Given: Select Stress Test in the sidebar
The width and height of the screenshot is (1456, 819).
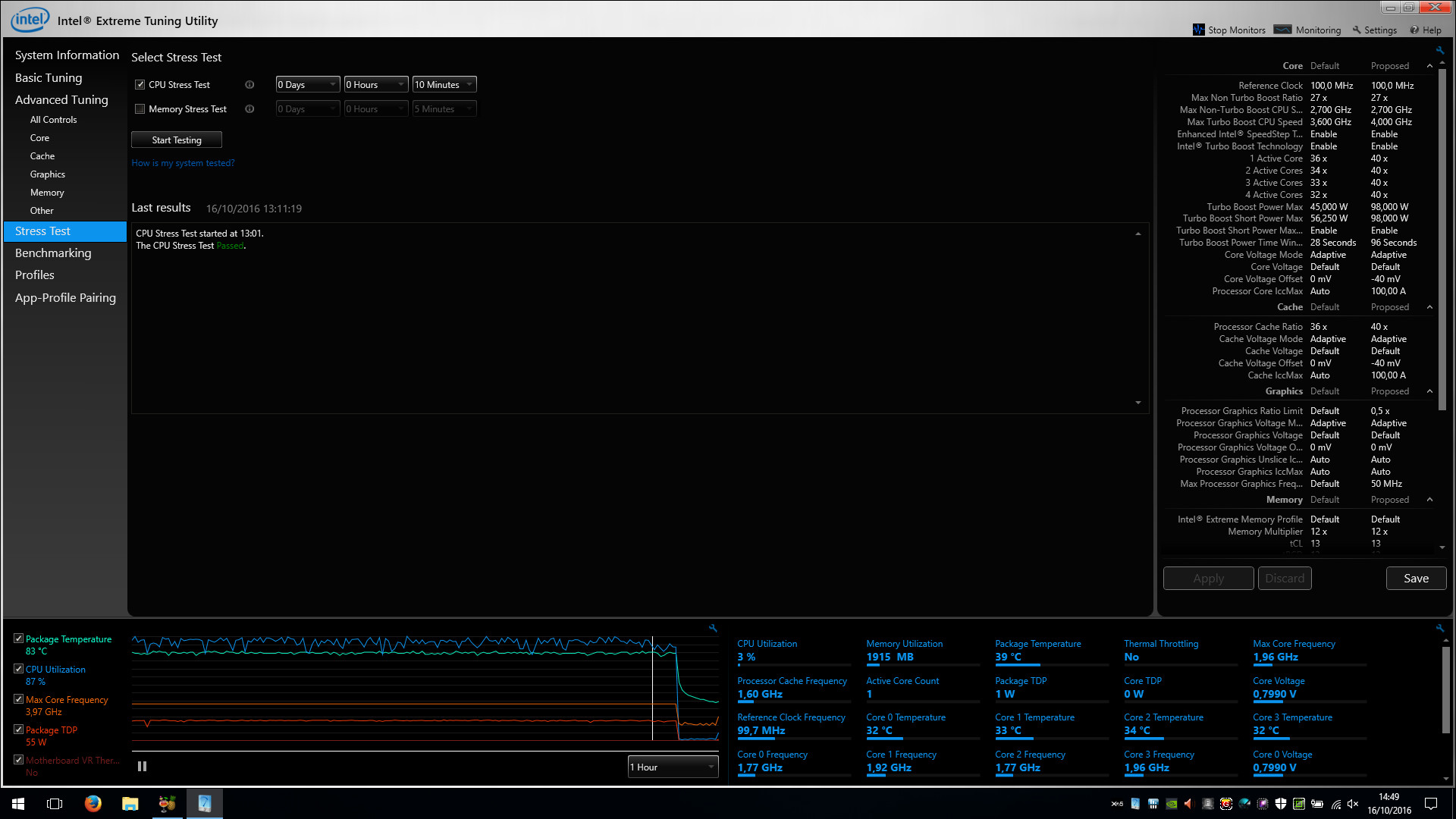Looking at the screenshot, I should click(65, 231).
